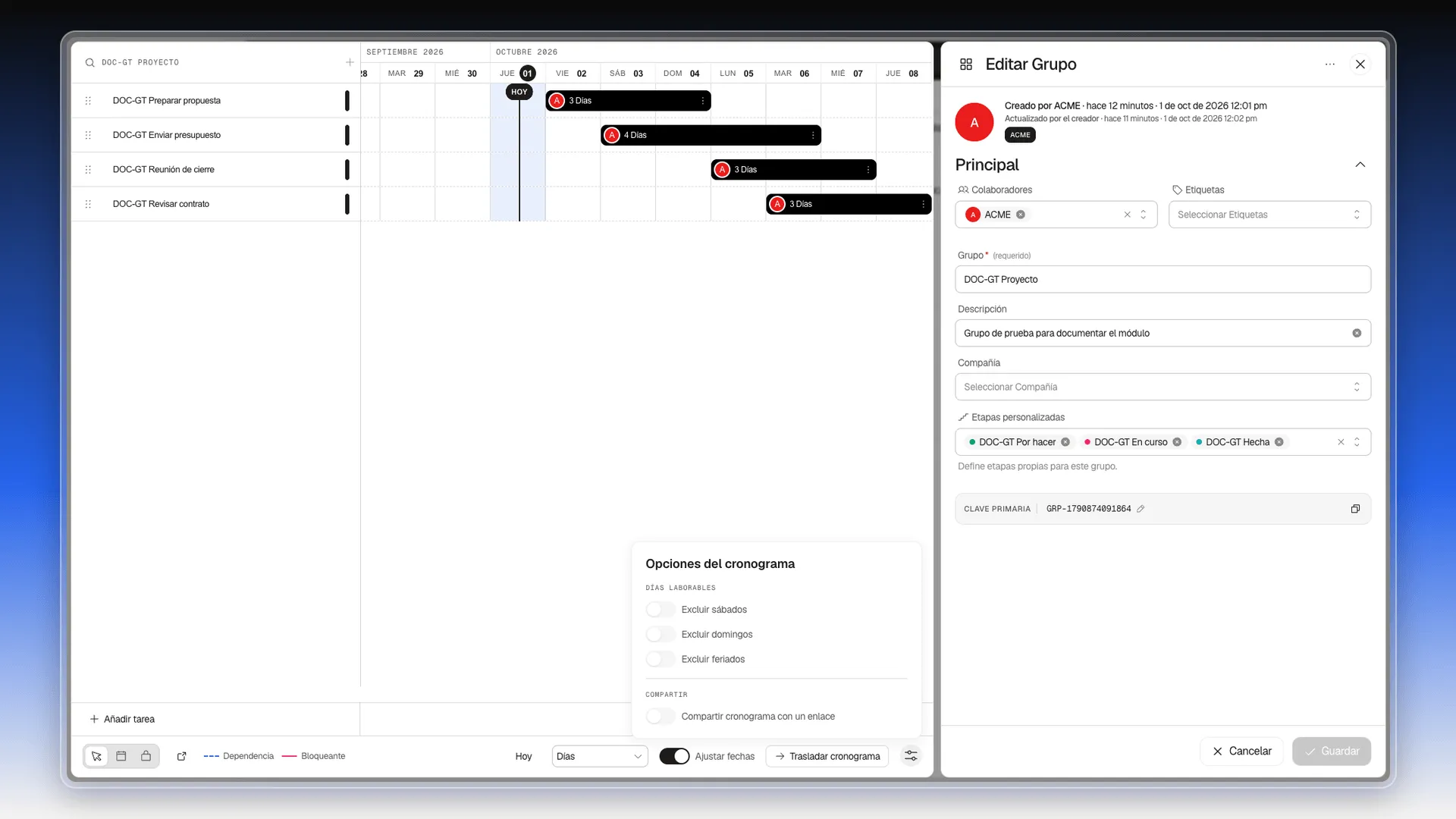Toggle Excluir domingos switch
Image resolution: width=1456 pixels, height=819 pixels.
661,635
